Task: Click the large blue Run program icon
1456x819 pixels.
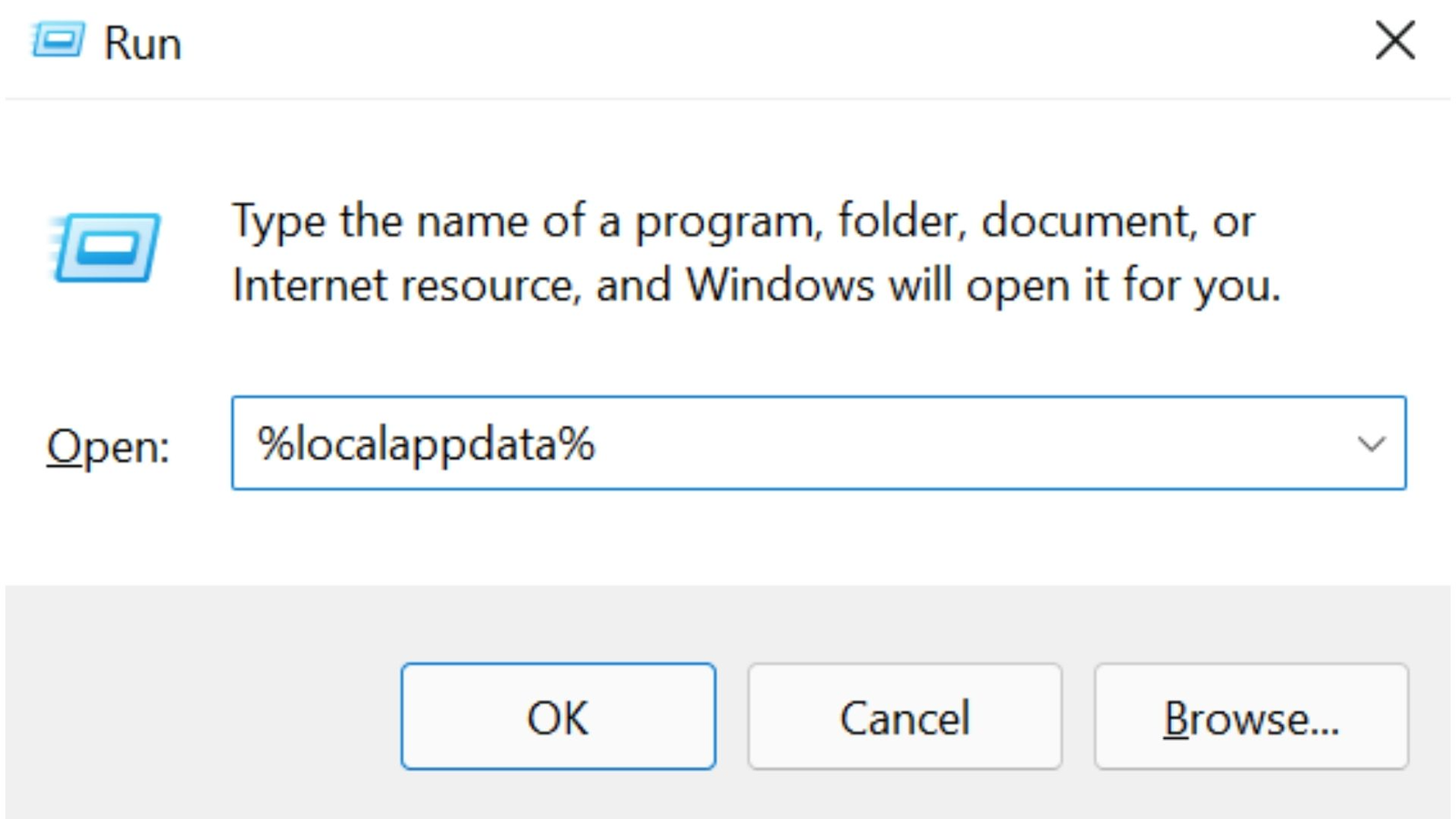Action: 106,248
